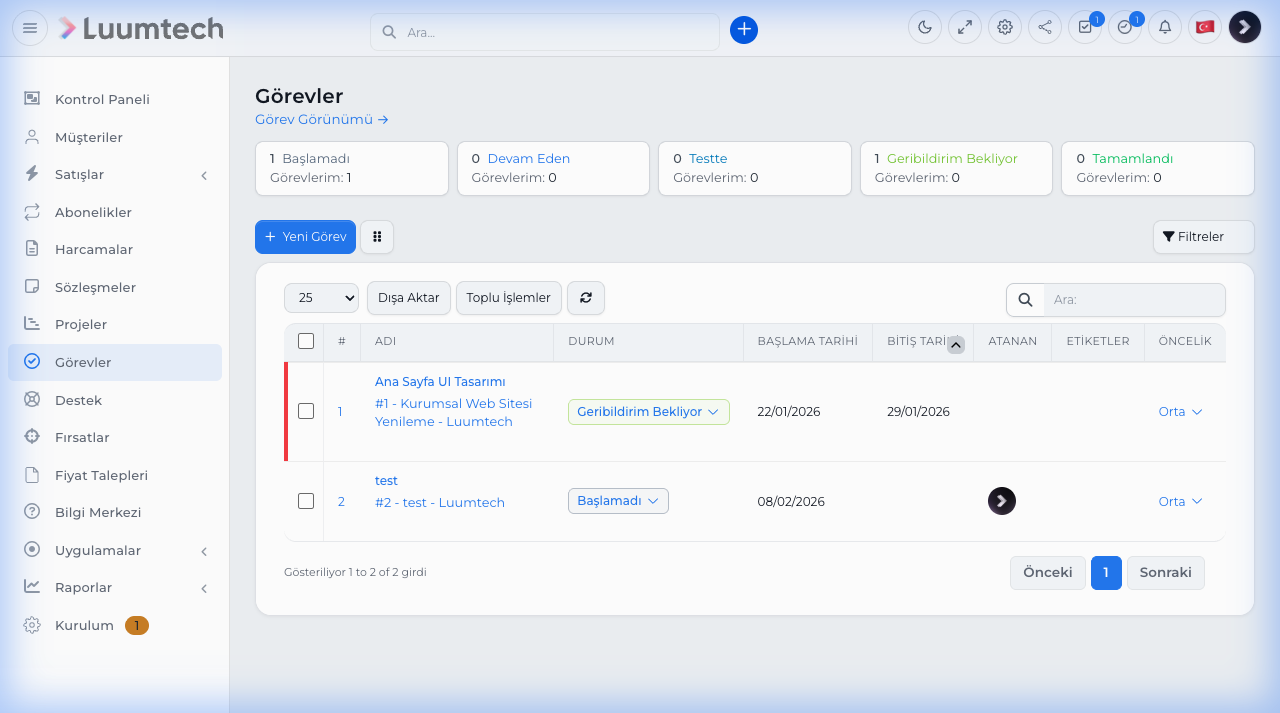Click the blue plus quick-create button

(744, 30)
